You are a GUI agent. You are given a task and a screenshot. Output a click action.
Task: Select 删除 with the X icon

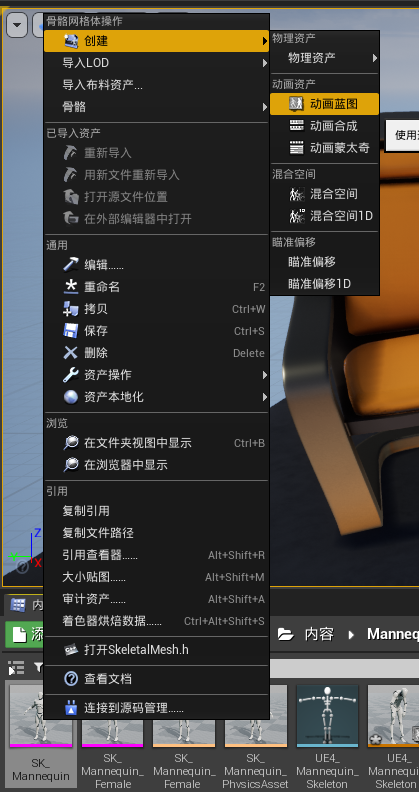(x=156, y=353)
